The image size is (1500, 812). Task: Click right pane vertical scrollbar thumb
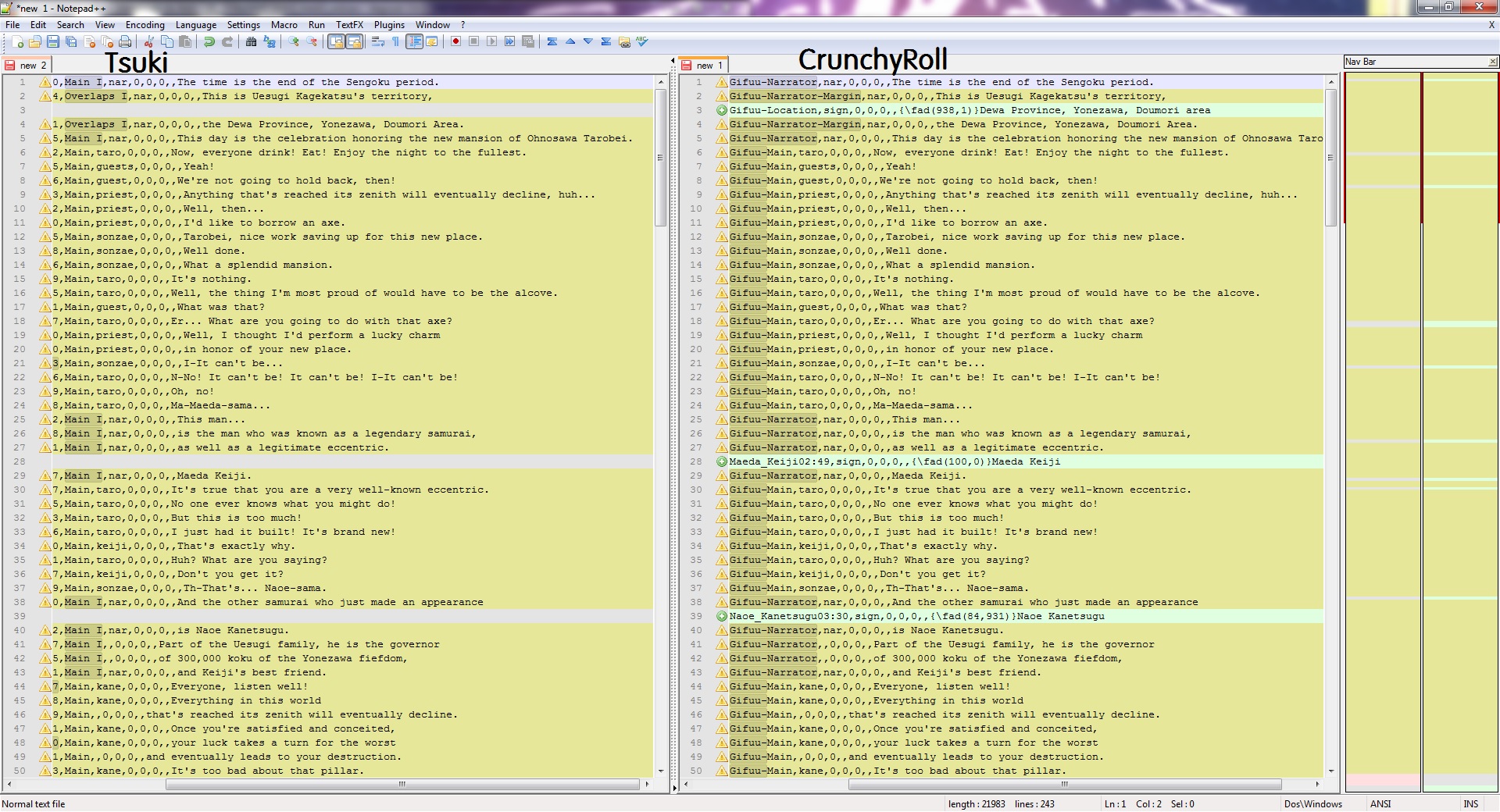pos(1331,158)
